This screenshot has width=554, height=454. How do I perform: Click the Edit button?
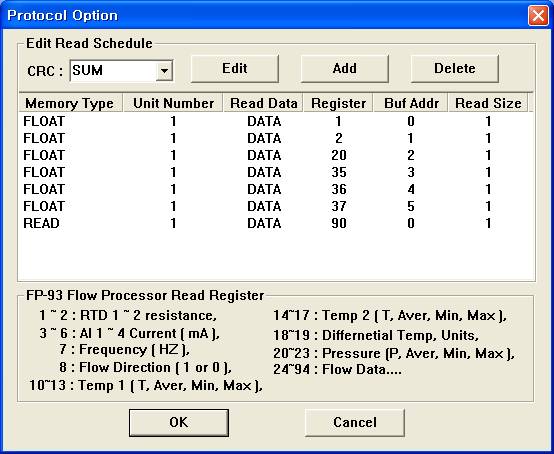[x=235, y=69]
